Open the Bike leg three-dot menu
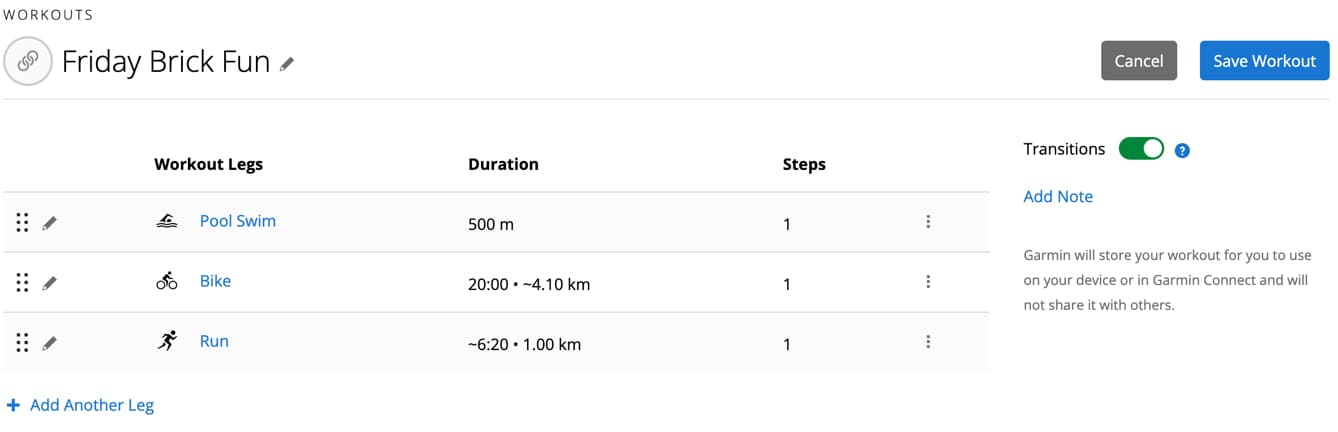 coord(928,282)
